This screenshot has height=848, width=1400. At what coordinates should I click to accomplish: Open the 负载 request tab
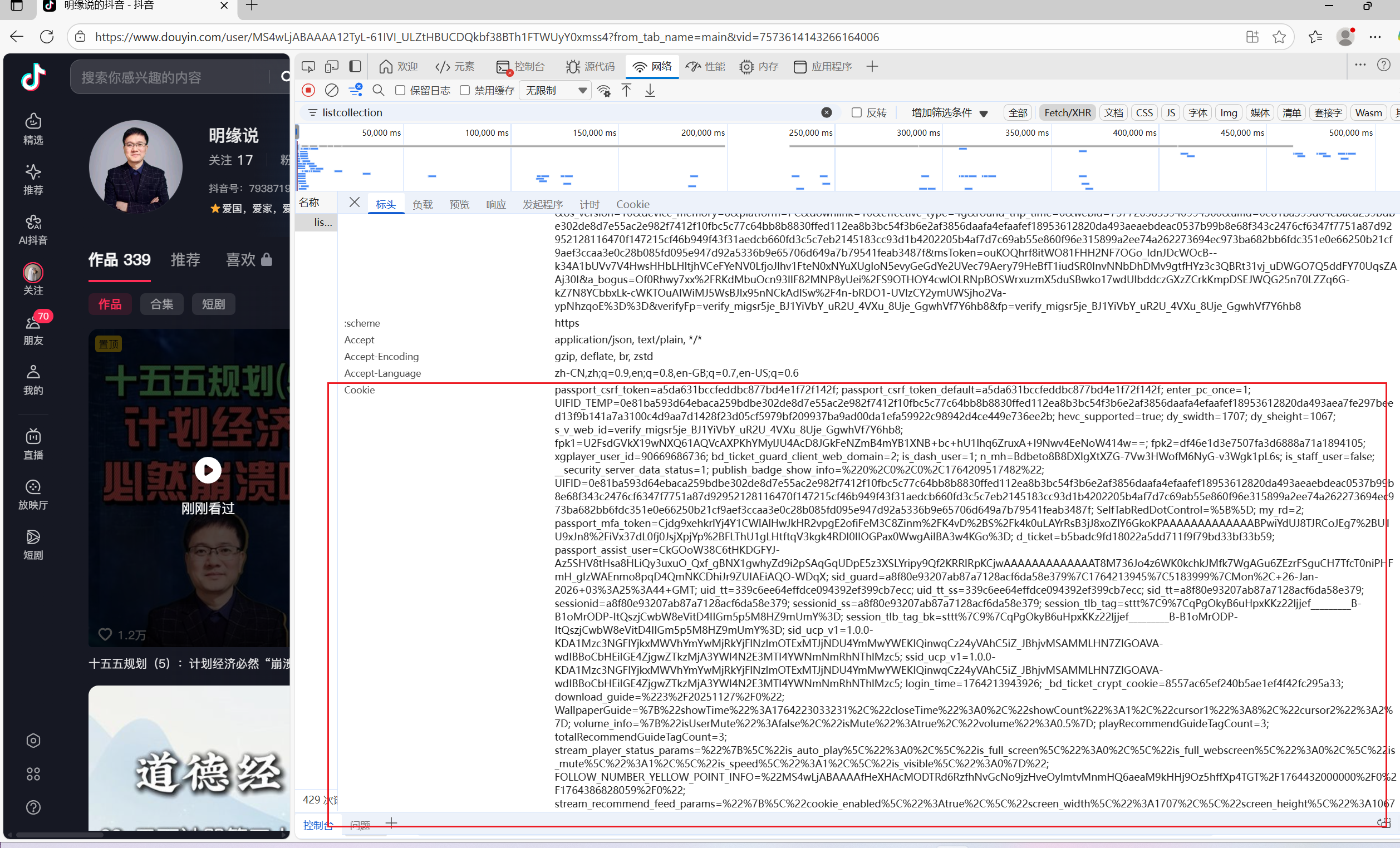(422, 204)
